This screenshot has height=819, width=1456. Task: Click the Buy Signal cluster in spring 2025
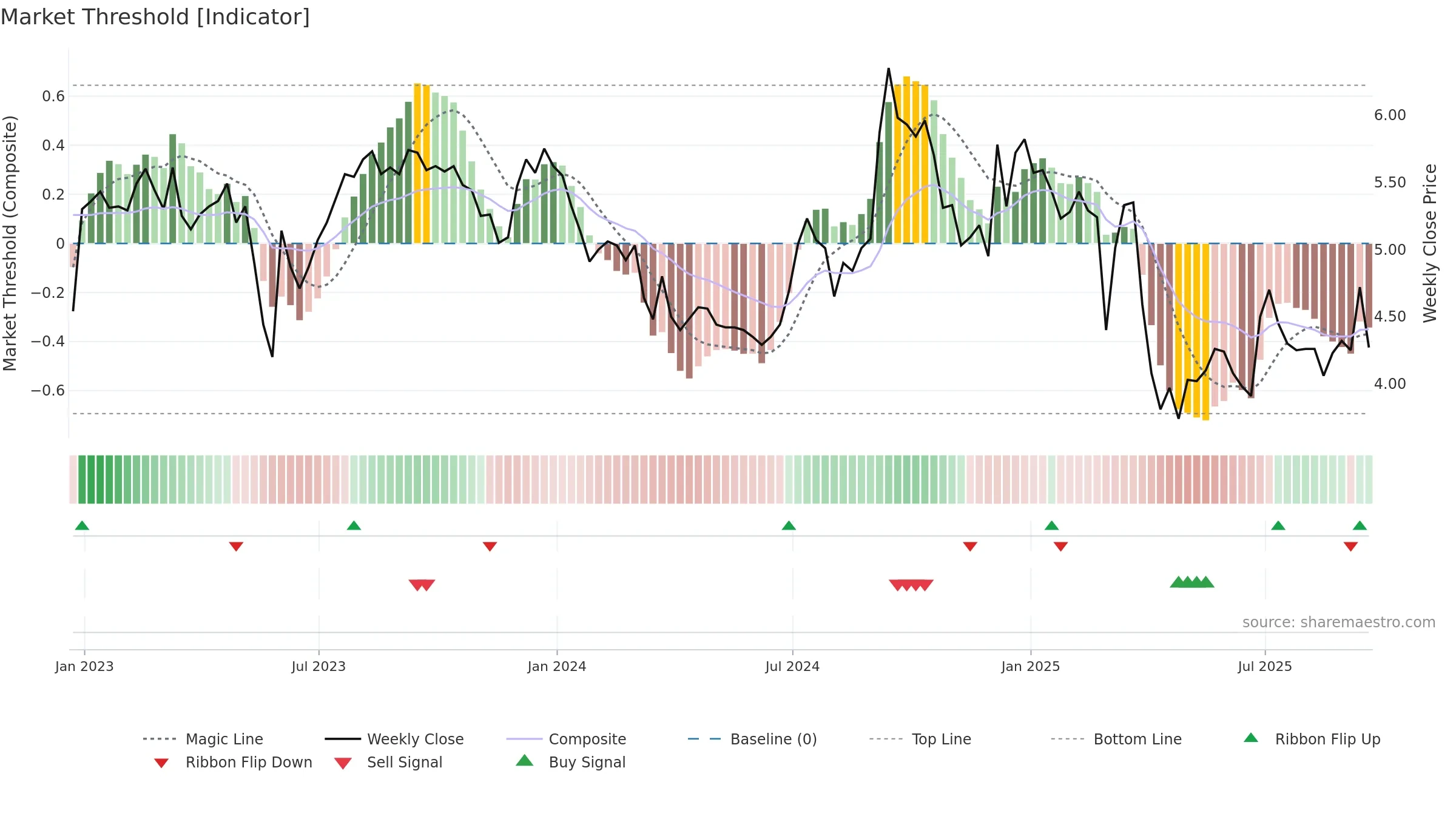1192,582
